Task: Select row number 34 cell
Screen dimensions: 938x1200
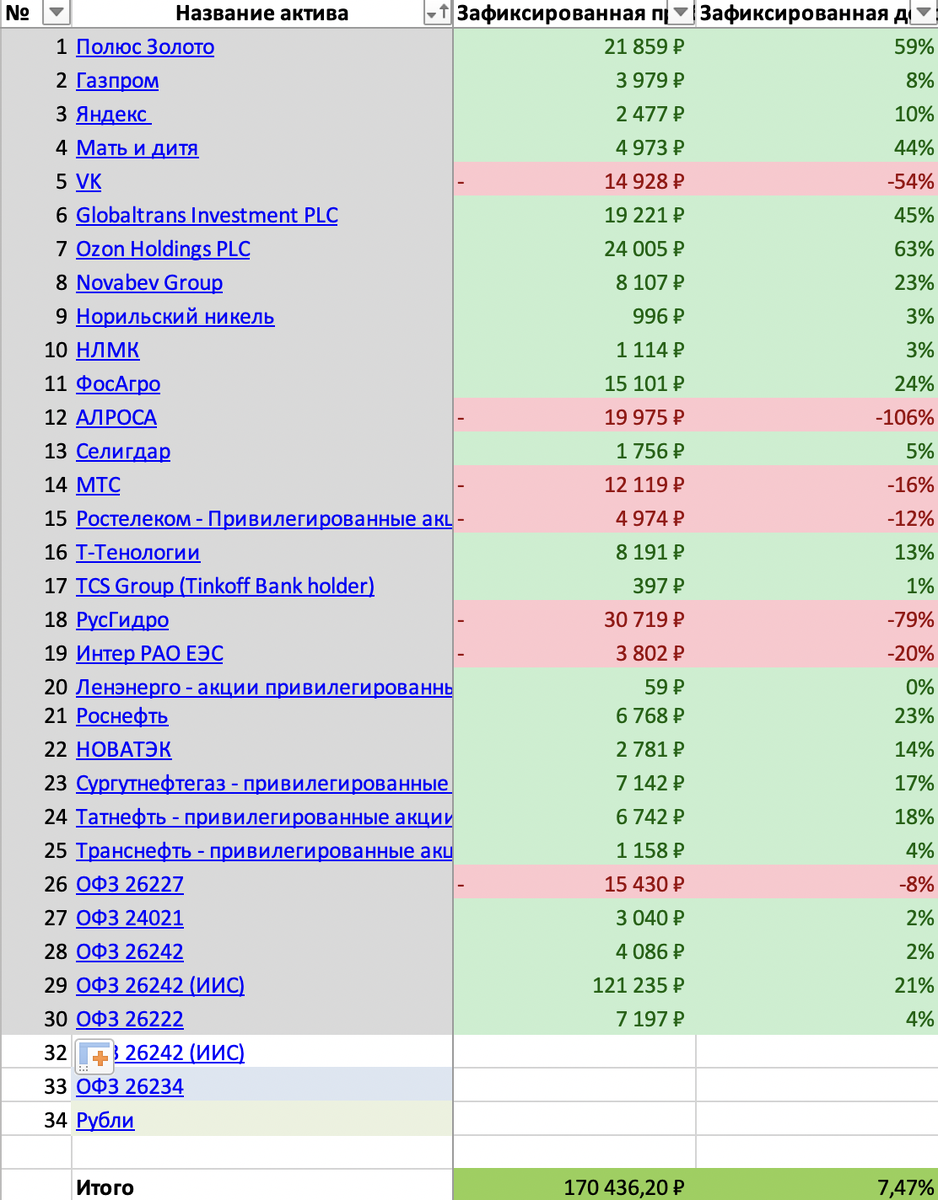Action: point(36,1120)
